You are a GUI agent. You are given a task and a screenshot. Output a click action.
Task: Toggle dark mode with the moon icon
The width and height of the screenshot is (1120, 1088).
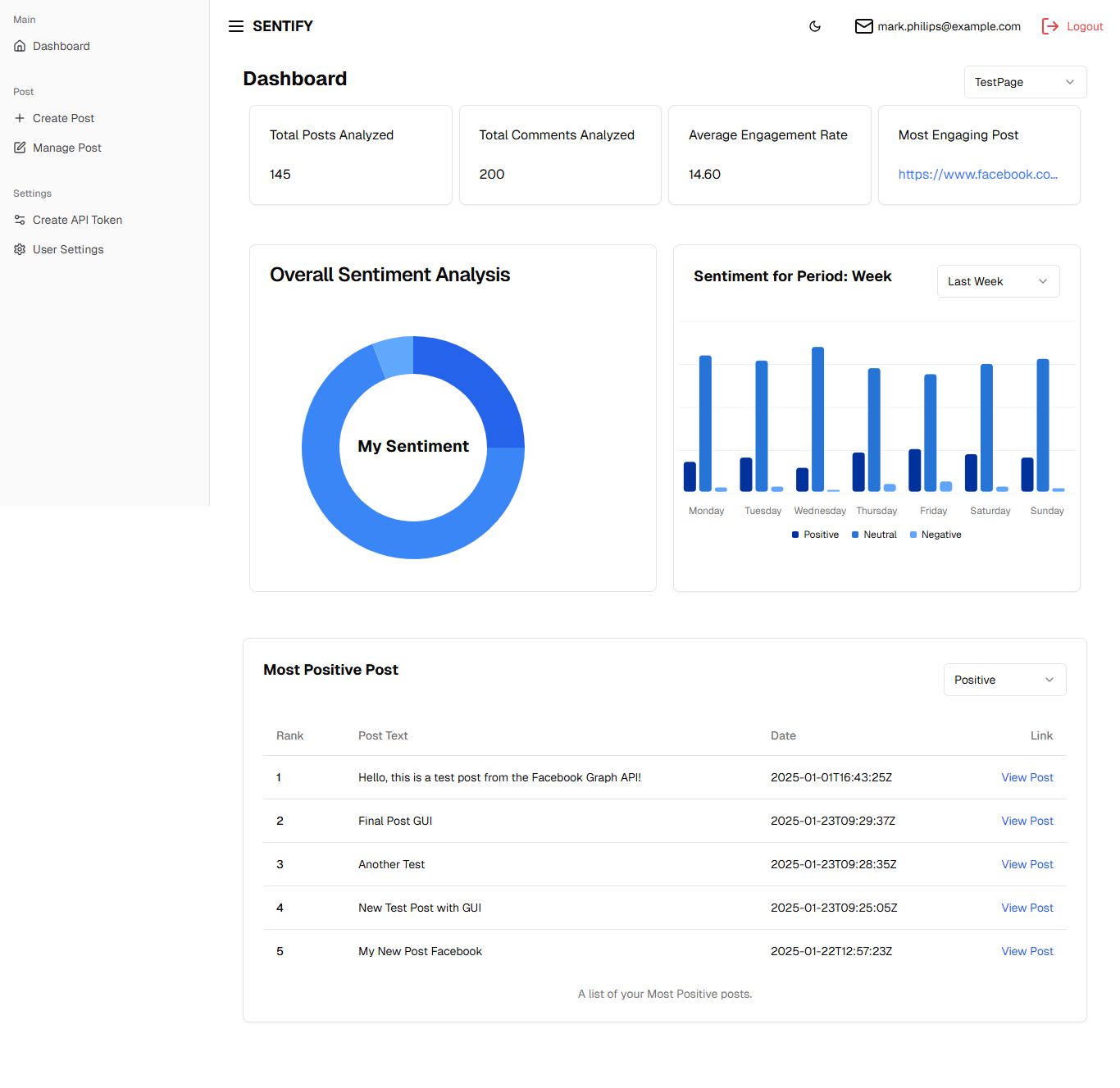815,26
